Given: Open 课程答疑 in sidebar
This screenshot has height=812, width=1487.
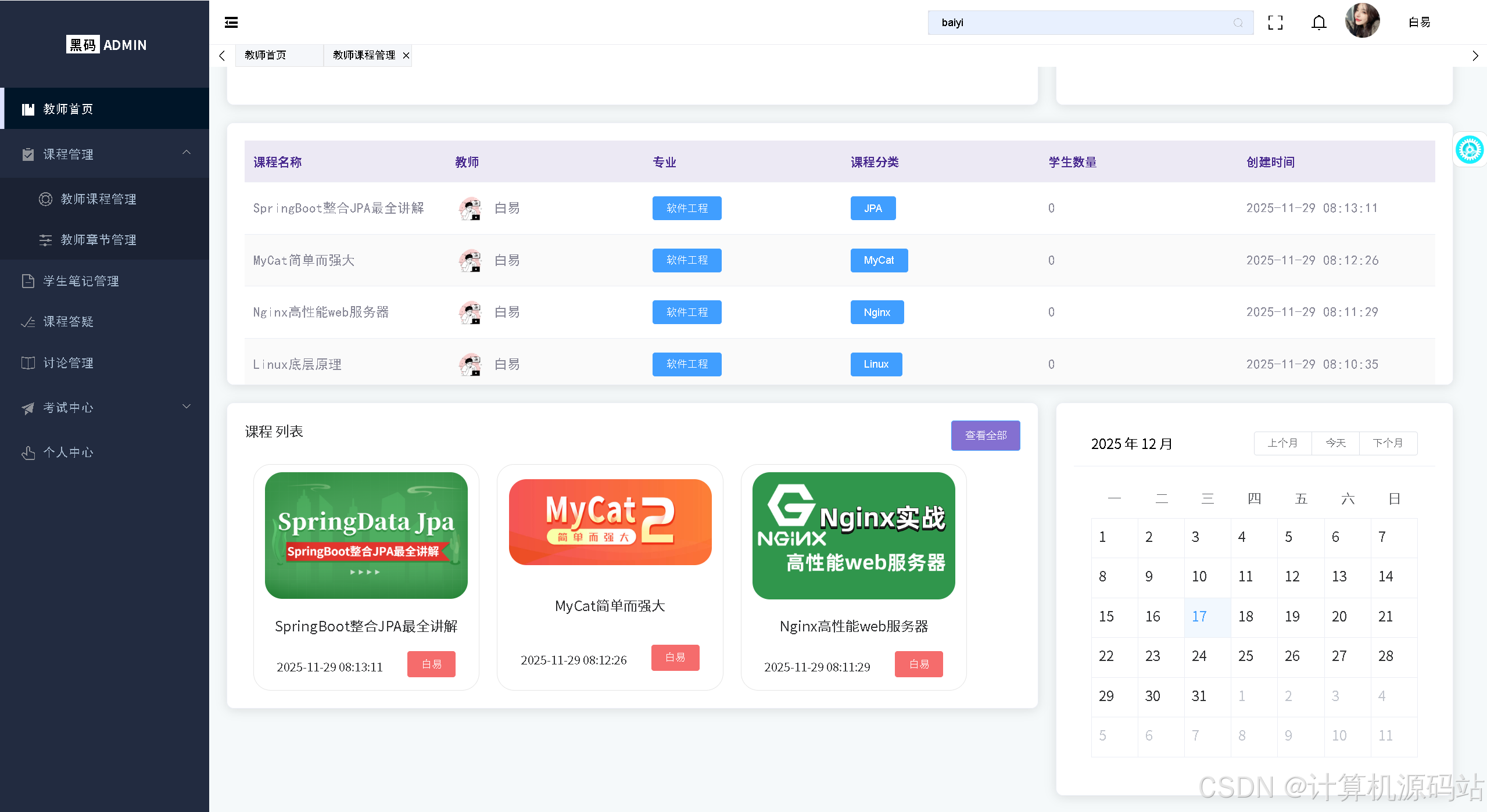Looking at the screenshot, I should click(x=68, y=322).
